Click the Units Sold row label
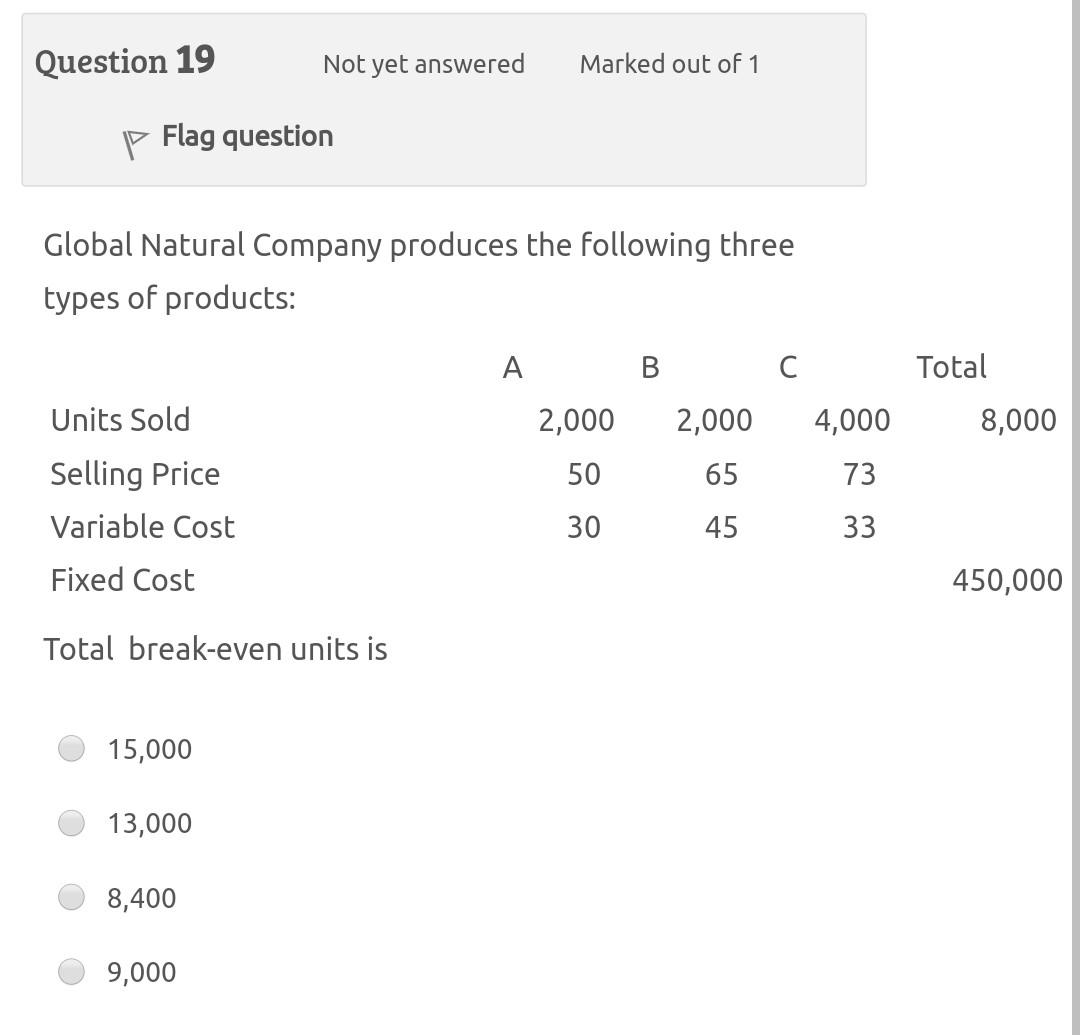This screenshot has width=1080, height=1035. (121, 420)
